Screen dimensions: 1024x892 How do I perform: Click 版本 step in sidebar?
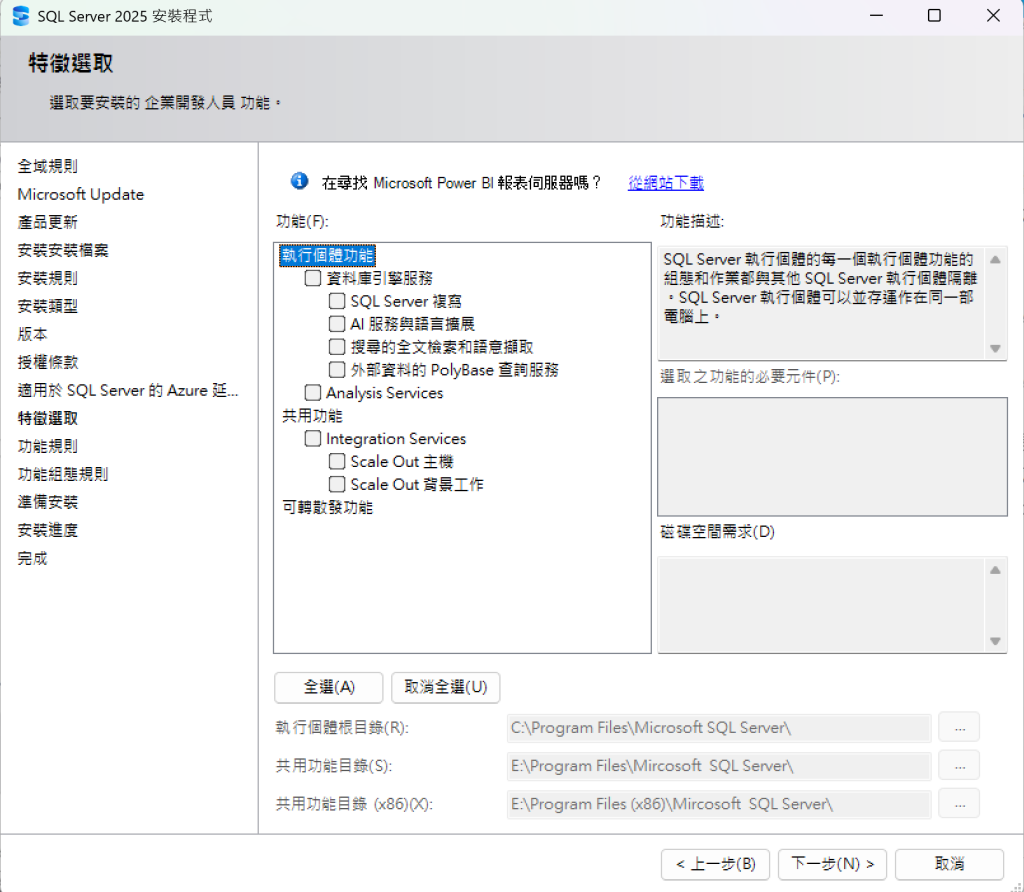point(33,334)
